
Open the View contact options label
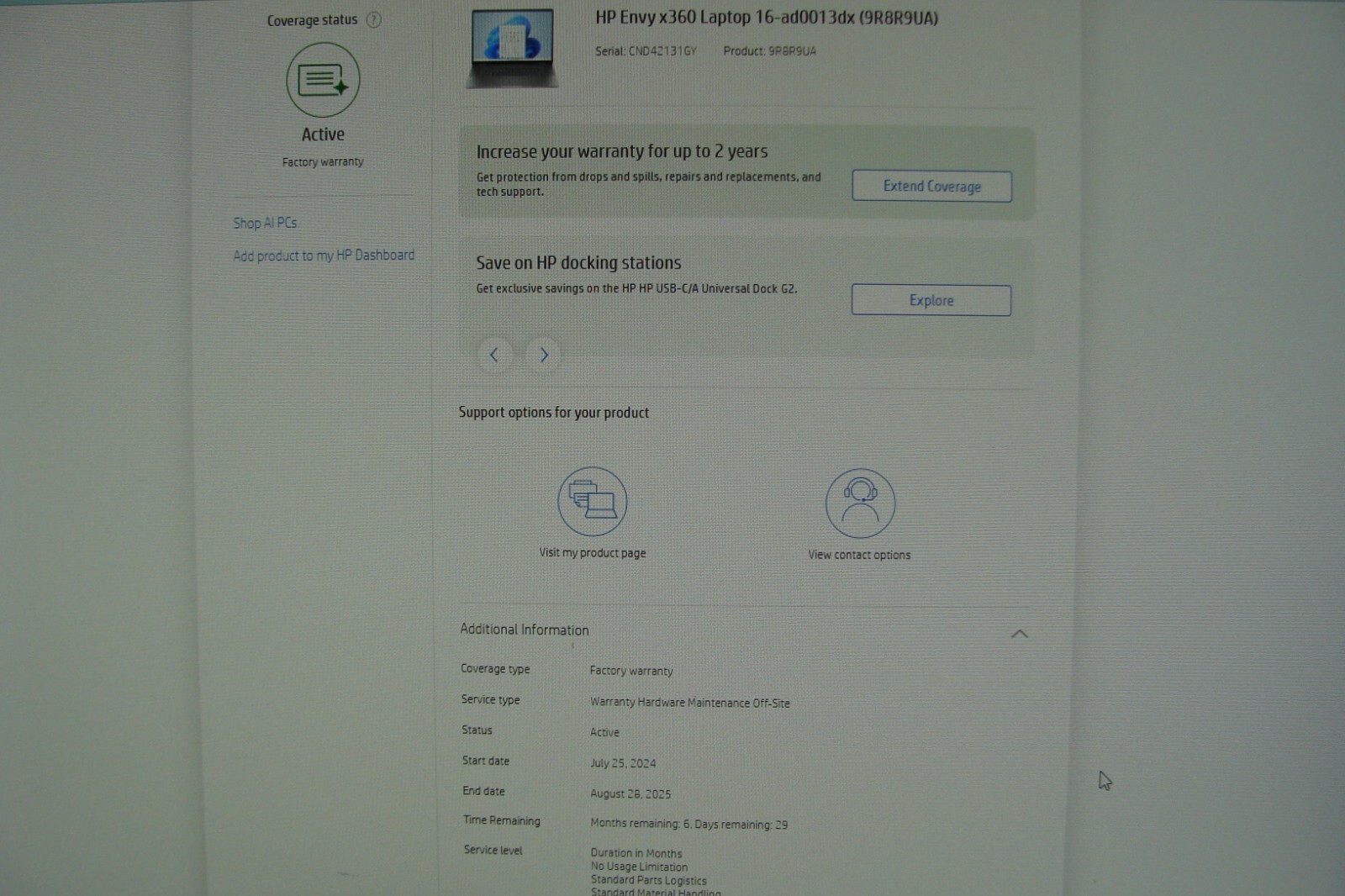[859, 555]
